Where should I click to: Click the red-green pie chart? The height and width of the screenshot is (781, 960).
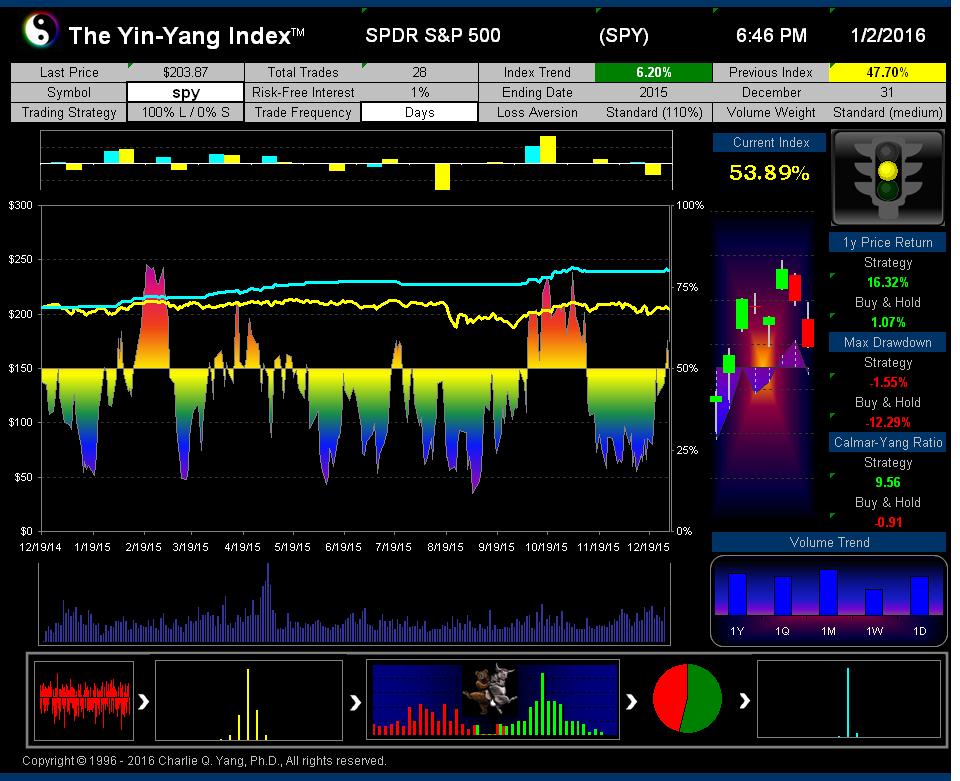[x=688, y=698]
